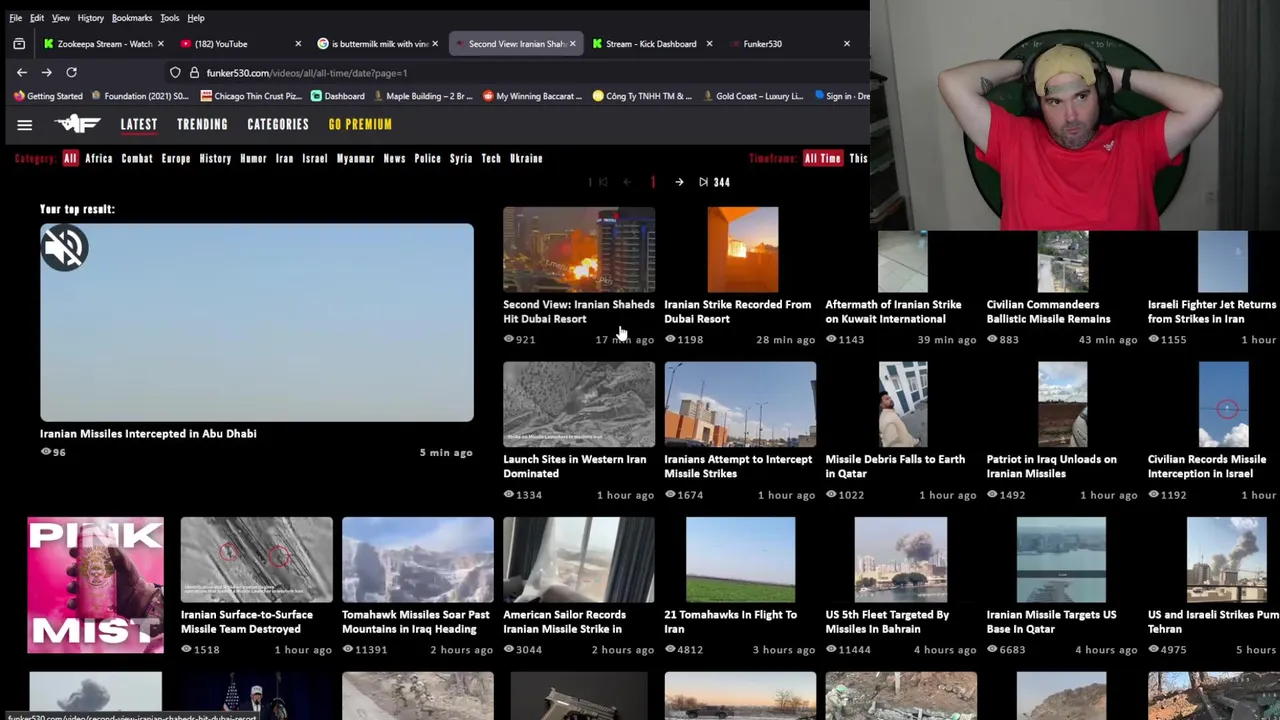
Task: Select the All Time timeframe
Action: point(823,158)
